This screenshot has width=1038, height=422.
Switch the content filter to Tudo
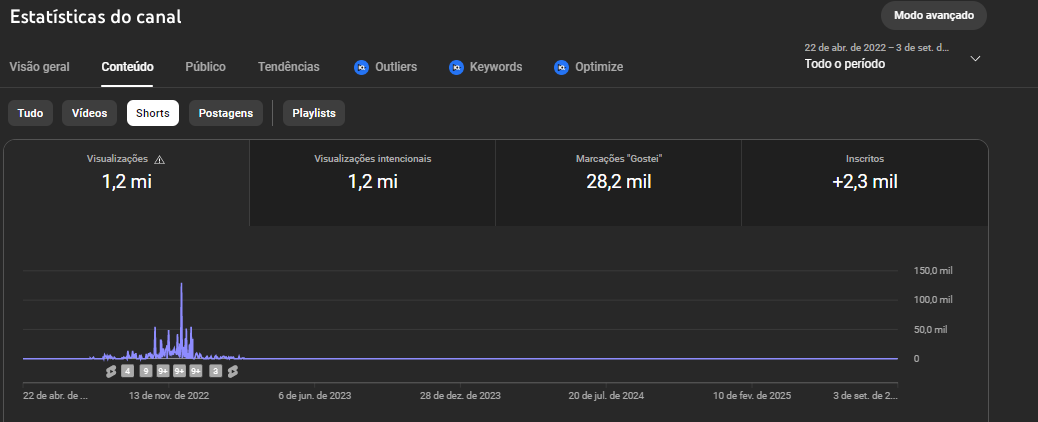[x=30, y=113]
